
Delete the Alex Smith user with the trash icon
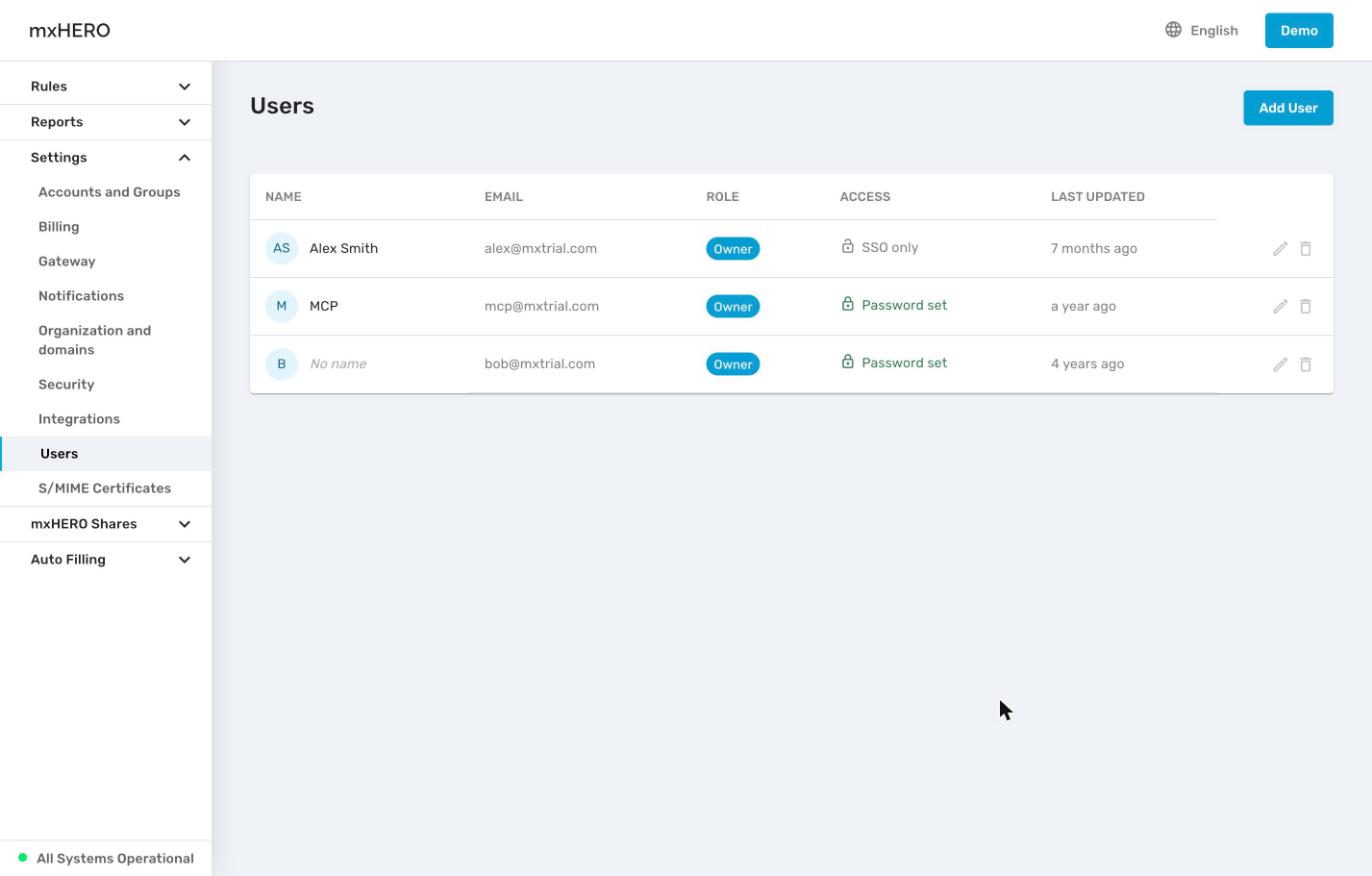1306,249
